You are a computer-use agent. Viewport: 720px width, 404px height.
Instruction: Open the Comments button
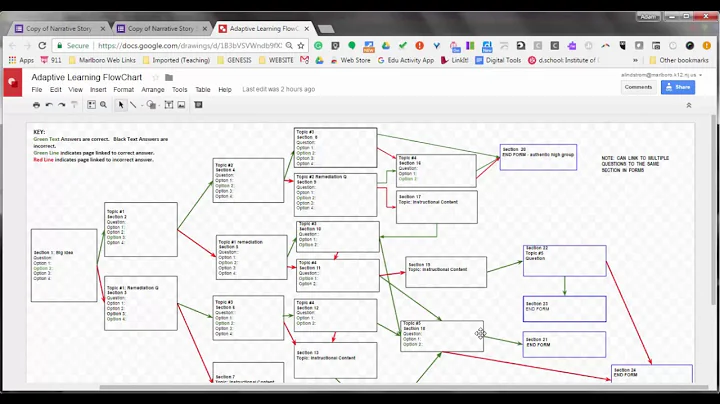tap(638, 87)
